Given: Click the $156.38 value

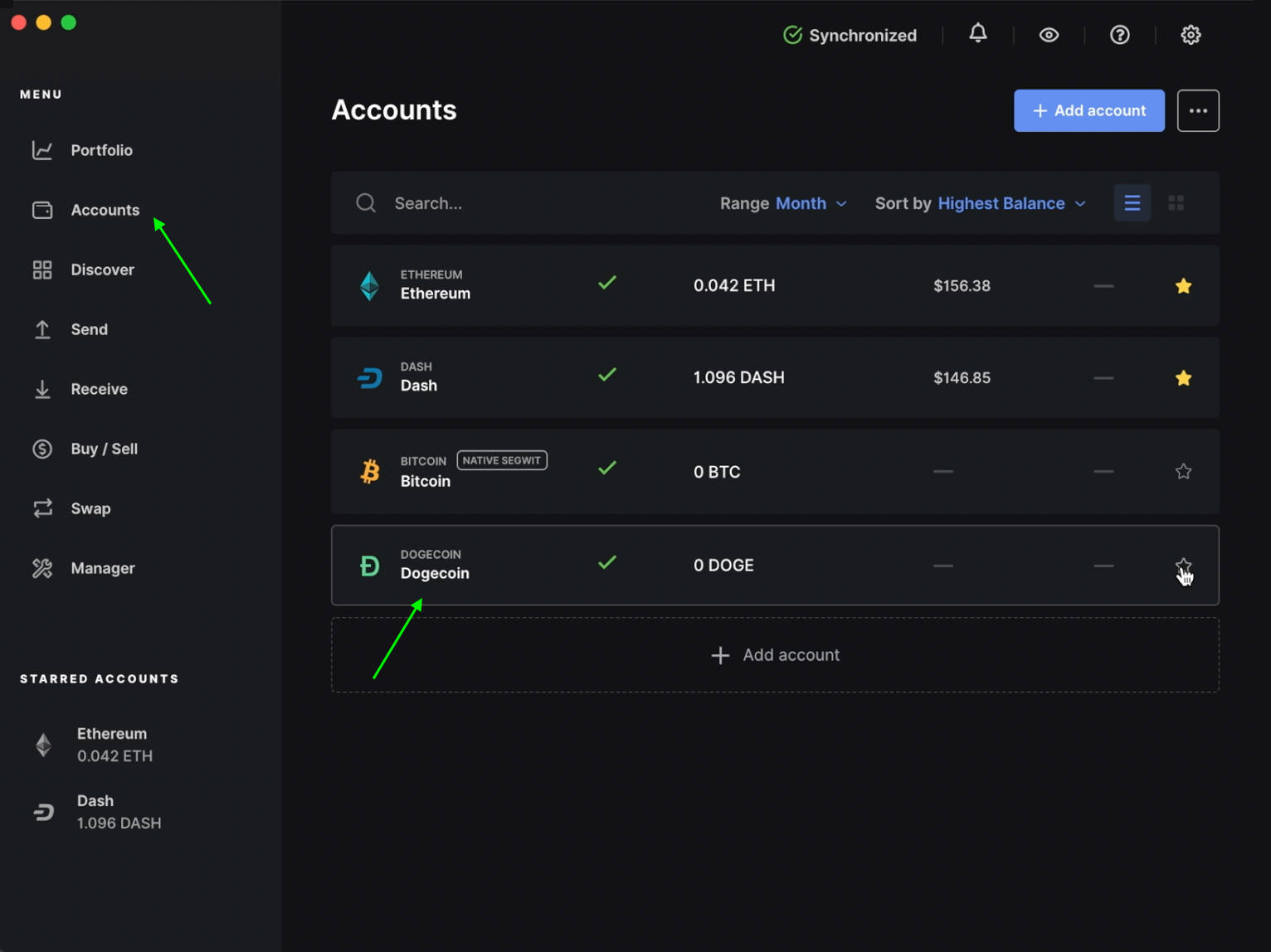Looking at the screenshot, I should coord(962,286).
